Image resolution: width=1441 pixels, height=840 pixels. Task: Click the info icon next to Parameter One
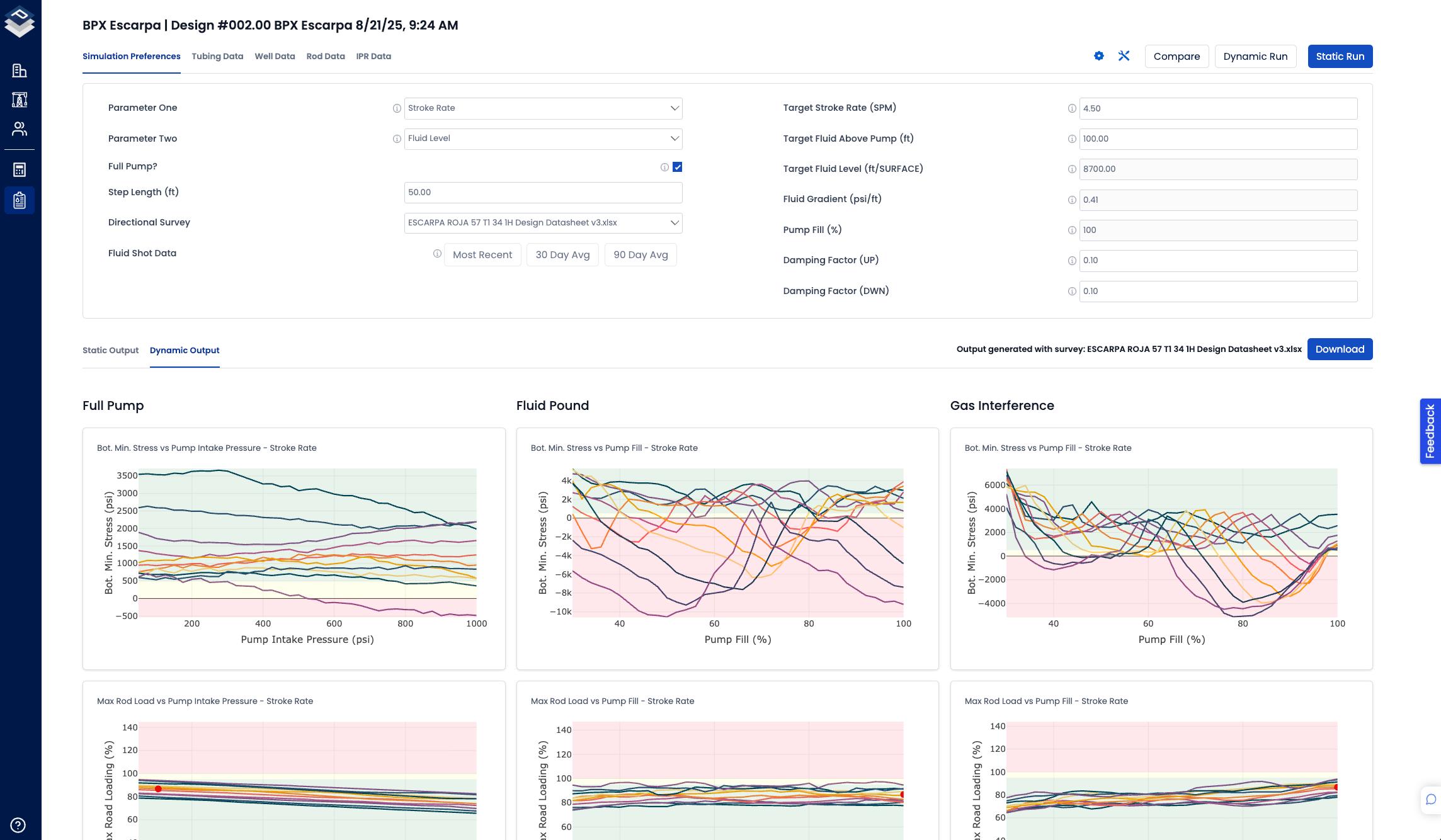397,108
